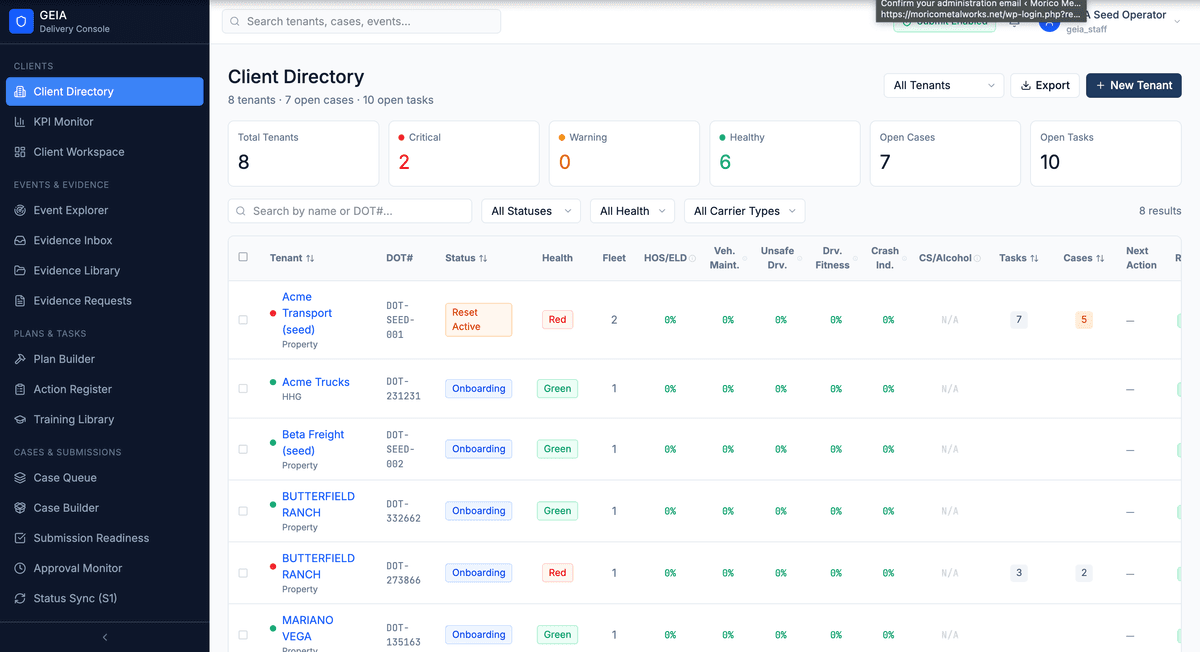
Task: Open the All Carrier Types filter dropdown
Action: pyautogui.click(x=745, y=211)
